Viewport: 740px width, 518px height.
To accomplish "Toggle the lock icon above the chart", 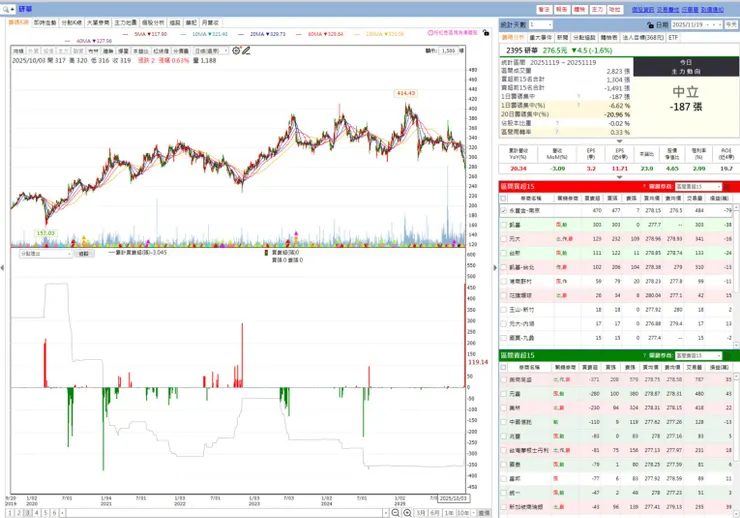I will [x=486, y=33].
